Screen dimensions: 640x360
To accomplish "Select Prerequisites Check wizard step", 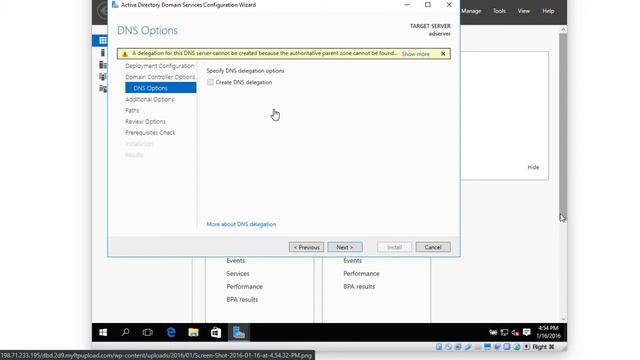I will (150, 133).
